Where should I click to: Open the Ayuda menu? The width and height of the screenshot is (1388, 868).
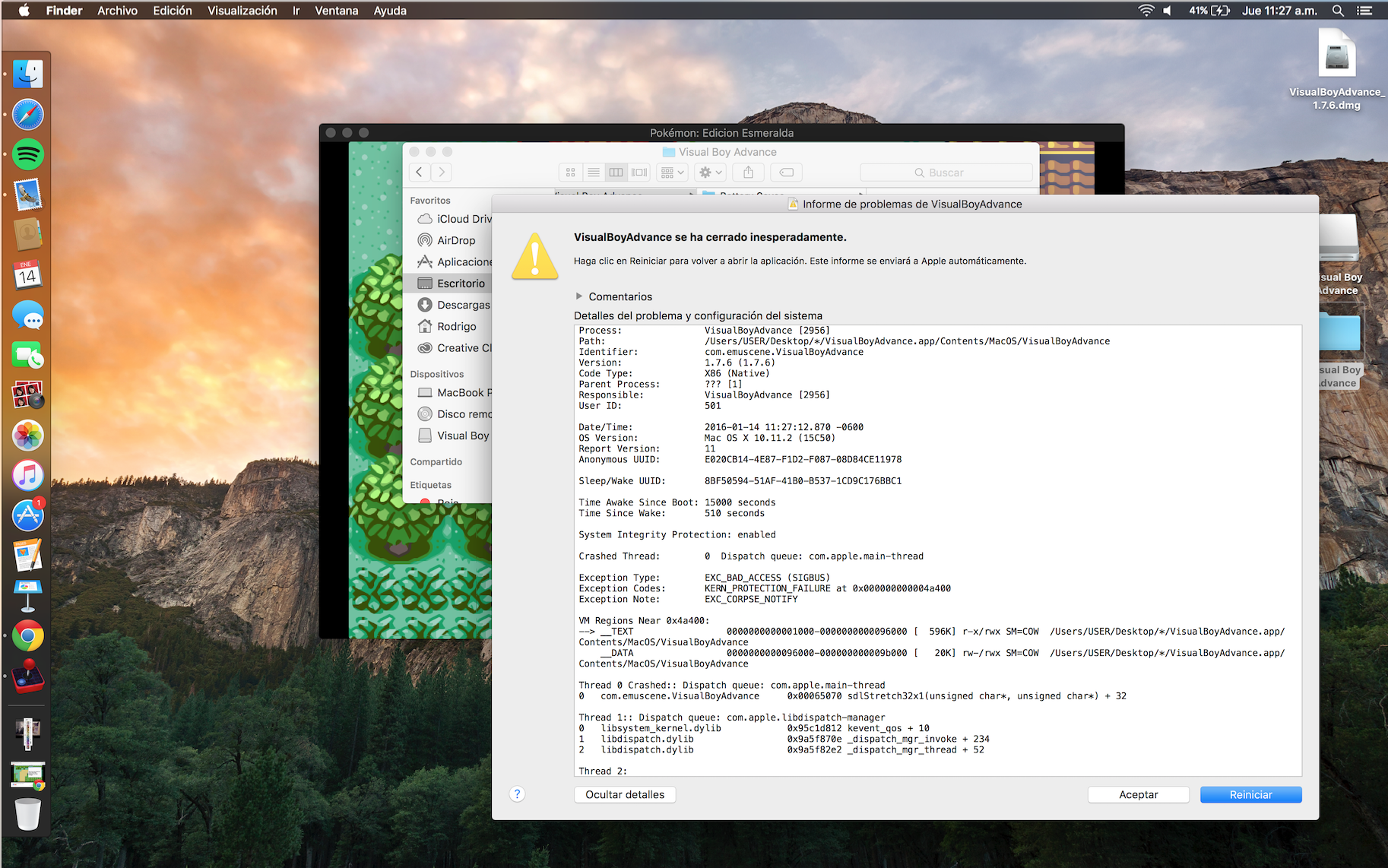coord(390,11)
